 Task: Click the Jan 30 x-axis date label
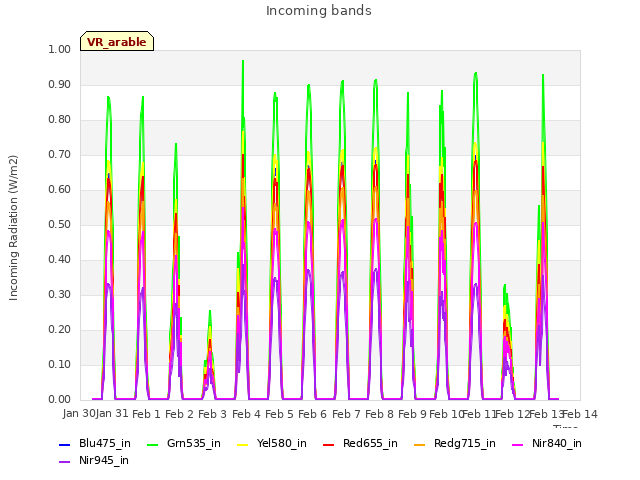79,413
